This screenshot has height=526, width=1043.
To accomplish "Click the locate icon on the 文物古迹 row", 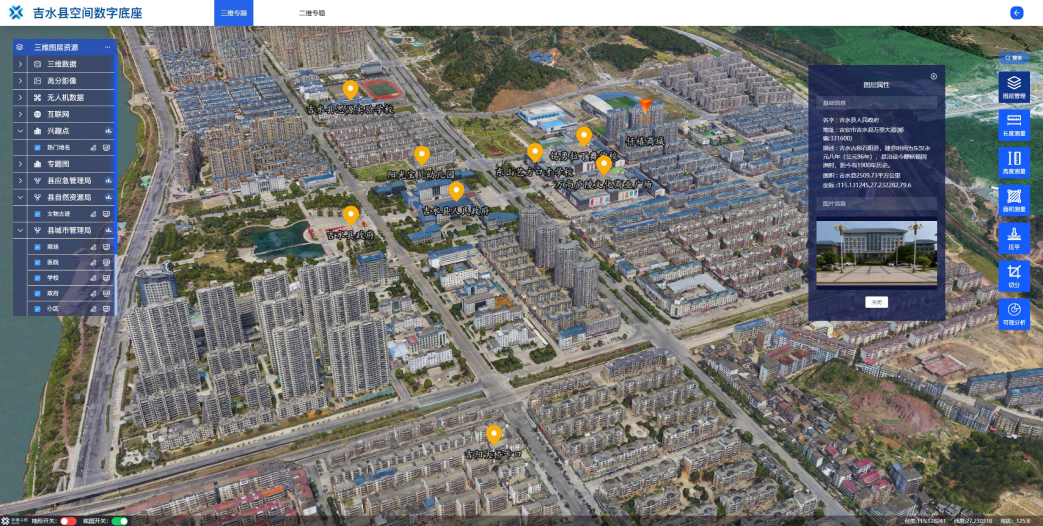I will [94, 214].
